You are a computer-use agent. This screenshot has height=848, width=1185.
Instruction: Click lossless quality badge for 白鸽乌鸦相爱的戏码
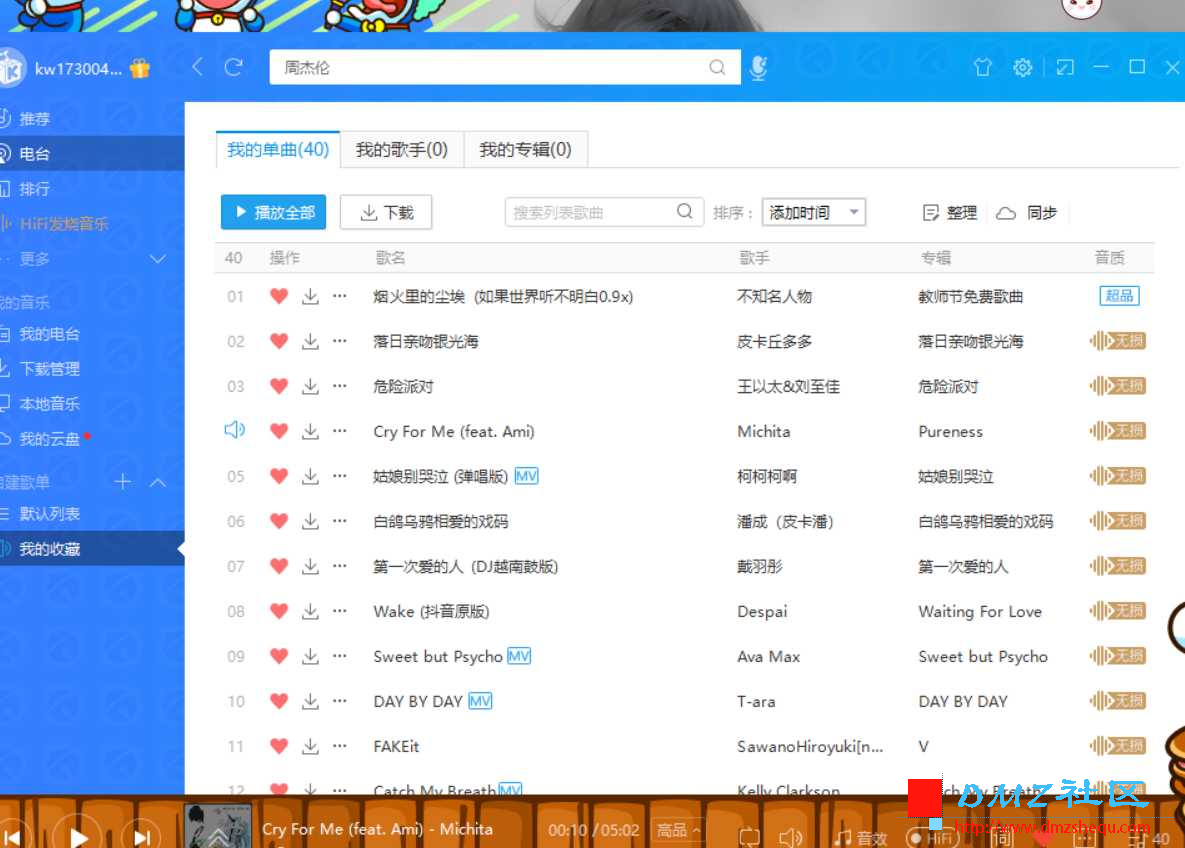tap(1118, 521)
